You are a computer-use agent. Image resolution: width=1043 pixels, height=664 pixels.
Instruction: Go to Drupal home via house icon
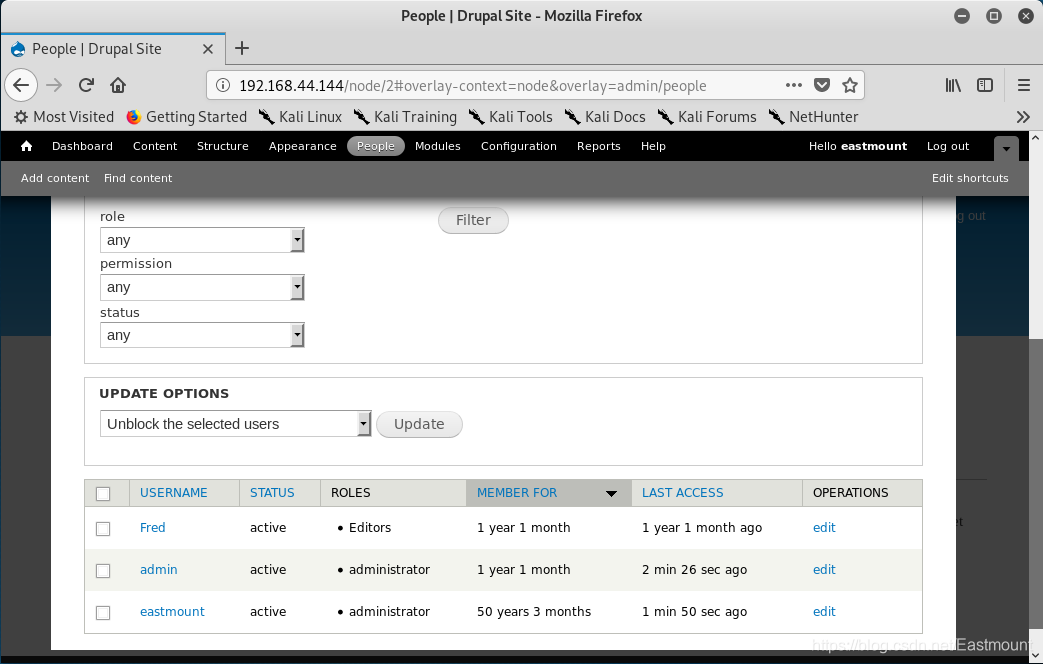(x=27, y=146)
